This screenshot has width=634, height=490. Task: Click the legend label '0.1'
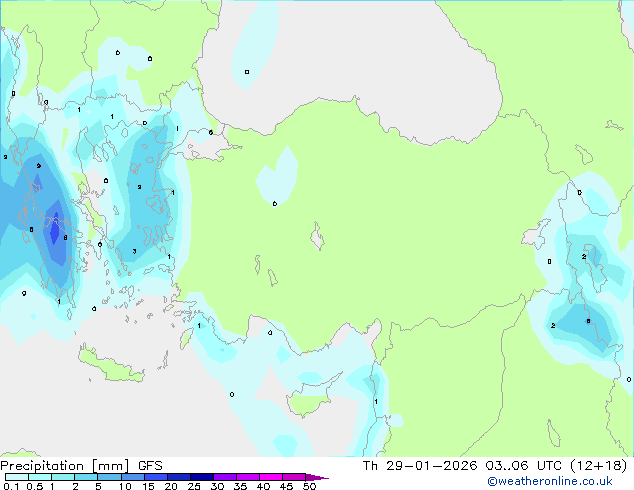pyautogui.click(x=11, y=486)
